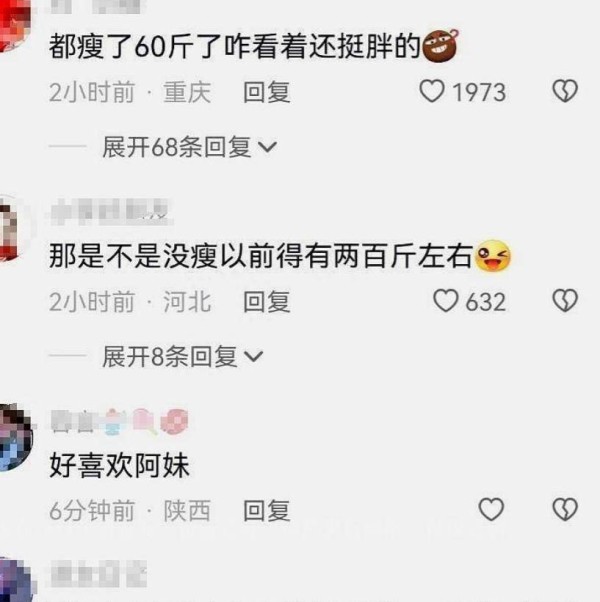This screenshot has height=602, width=600.
Task: Reply to the 河北 comment via 回复
Action: tap(267, 301)
